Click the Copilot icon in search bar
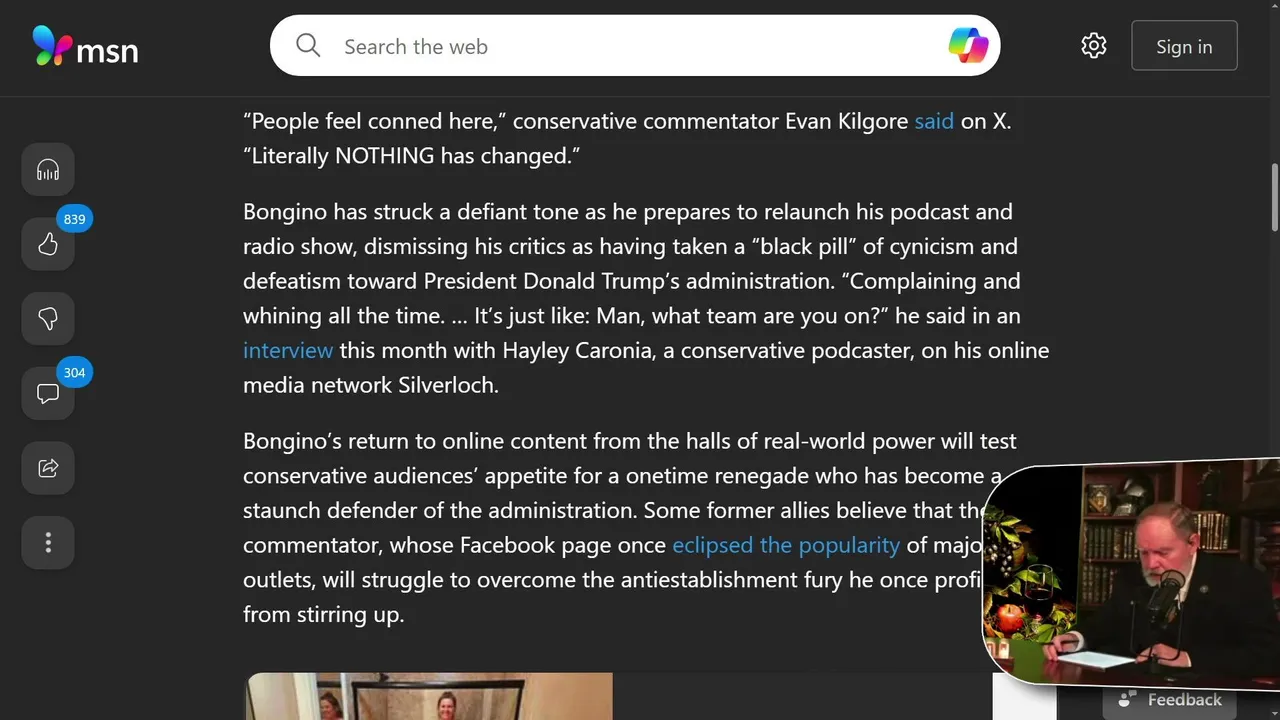 click(x=968, y=45)
